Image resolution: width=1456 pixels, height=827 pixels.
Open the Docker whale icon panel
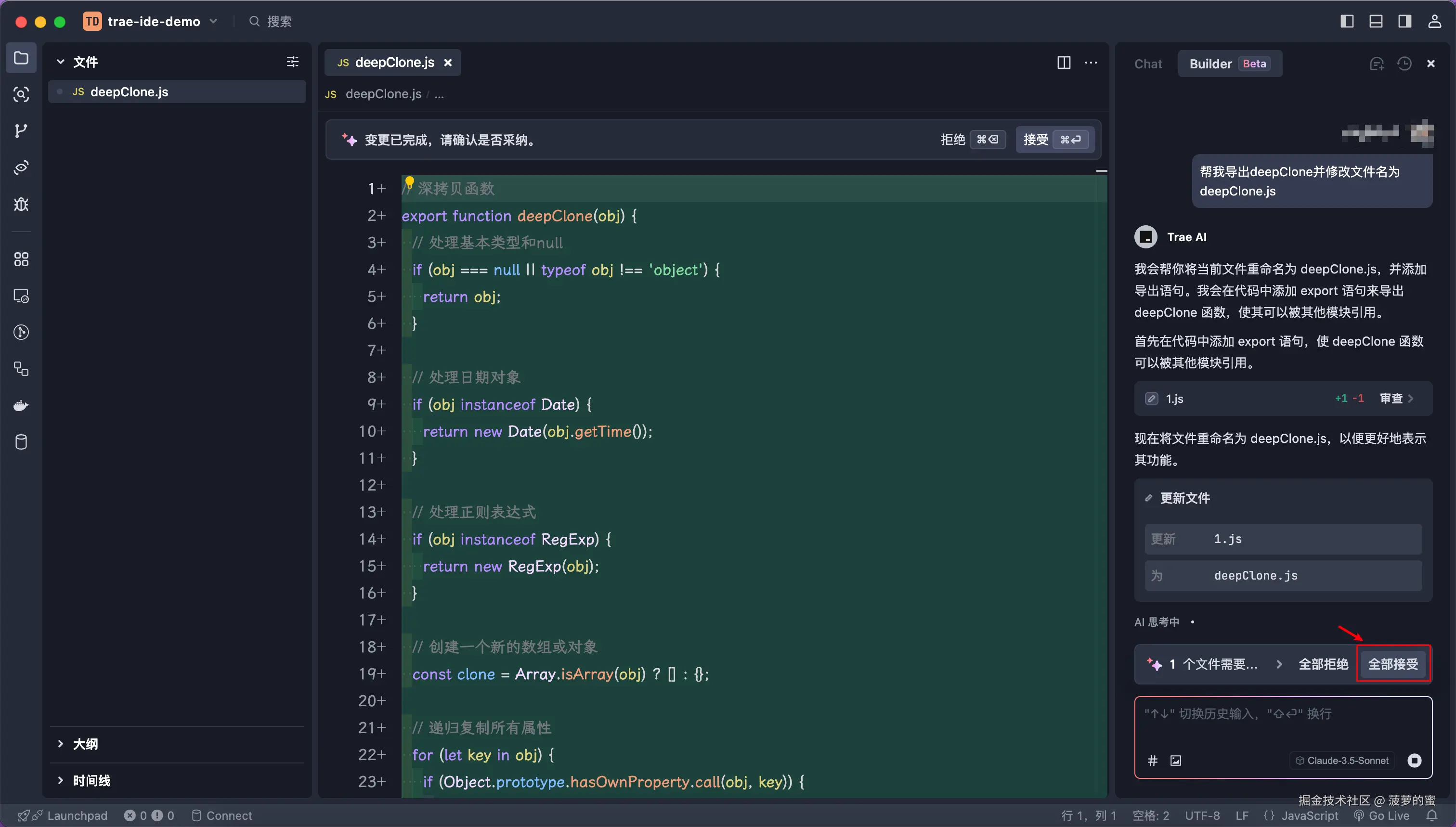coord(21,405)
